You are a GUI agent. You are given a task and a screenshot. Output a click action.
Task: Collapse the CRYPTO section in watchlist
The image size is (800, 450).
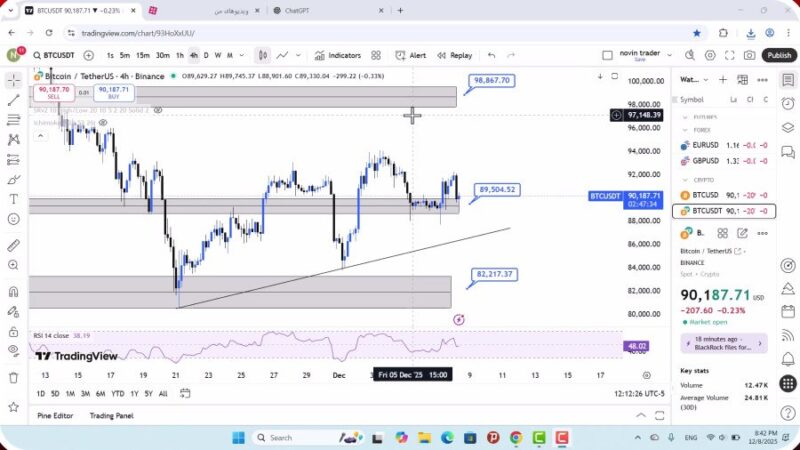tap(685, 180)
